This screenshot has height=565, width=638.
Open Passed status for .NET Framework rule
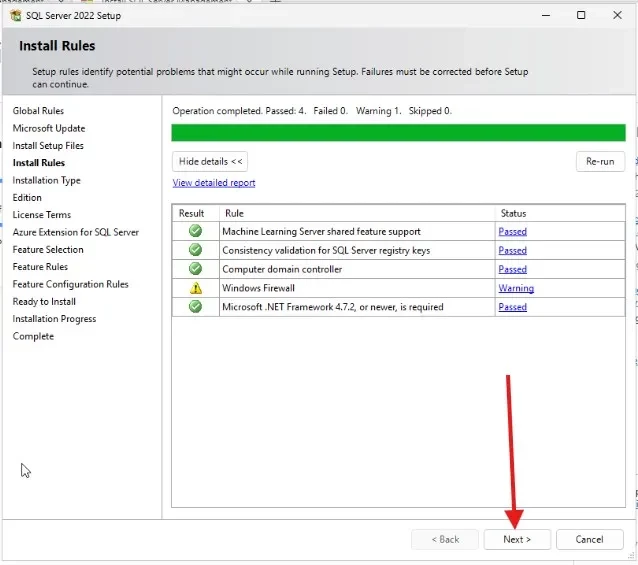[x=513, y=307]
